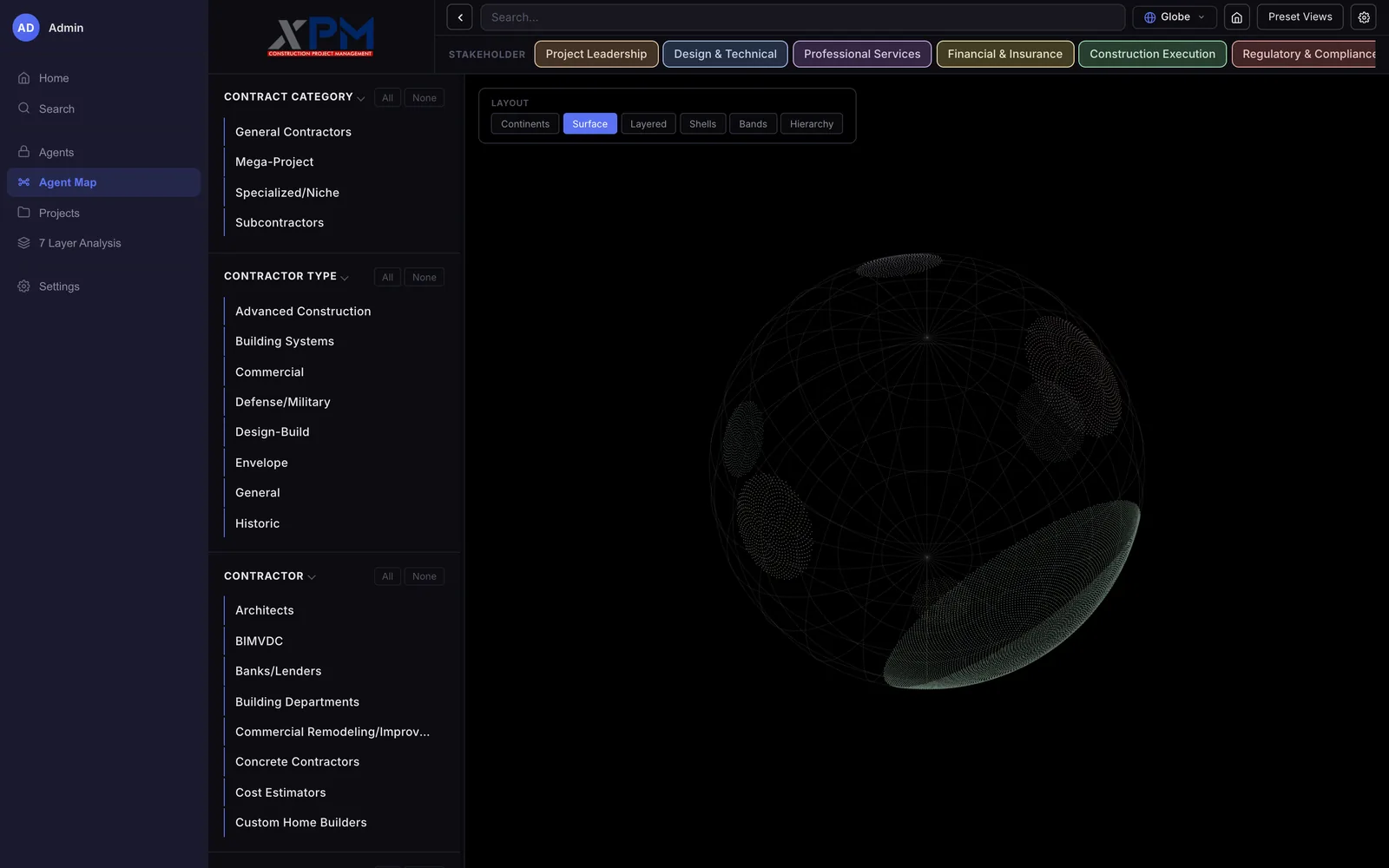The image size is (1389, 868).
Task: Open Agents page in sidebar
Action: point(103,152)
